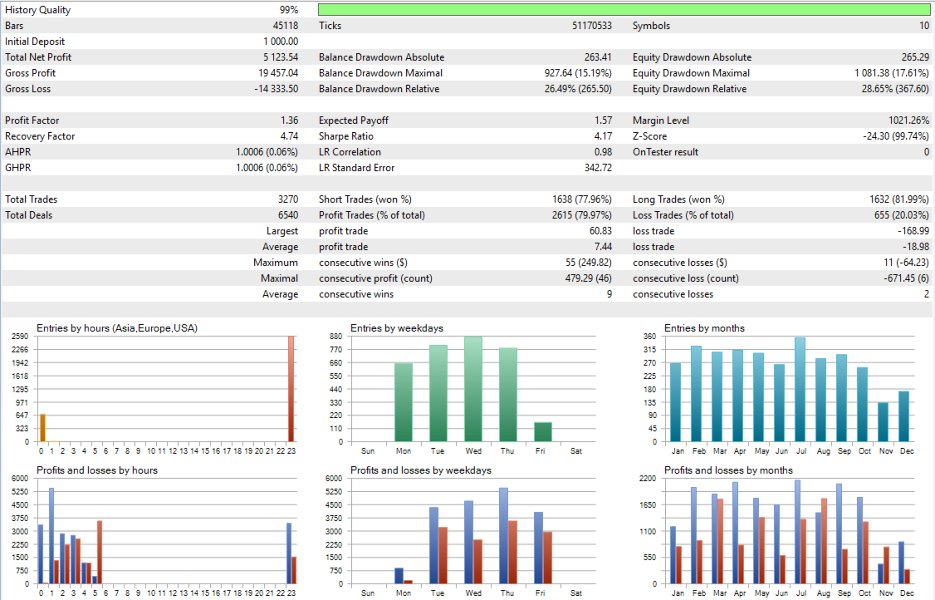Select the LR Standard Error value 342.72
Viewport: 935px width, 600px height.
point(598,168)
